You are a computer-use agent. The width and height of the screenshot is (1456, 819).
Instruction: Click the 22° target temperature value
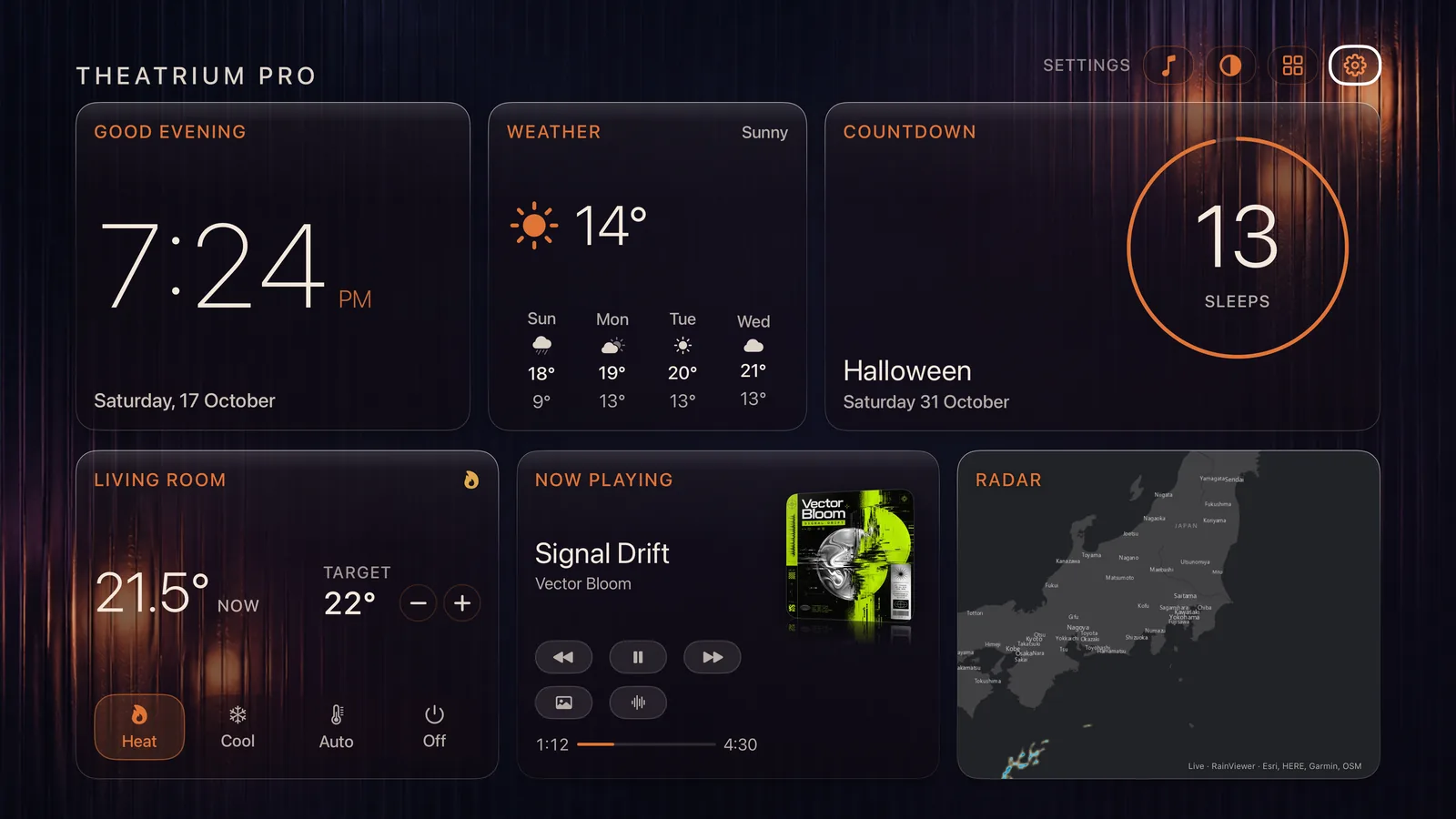click(349, 603)
